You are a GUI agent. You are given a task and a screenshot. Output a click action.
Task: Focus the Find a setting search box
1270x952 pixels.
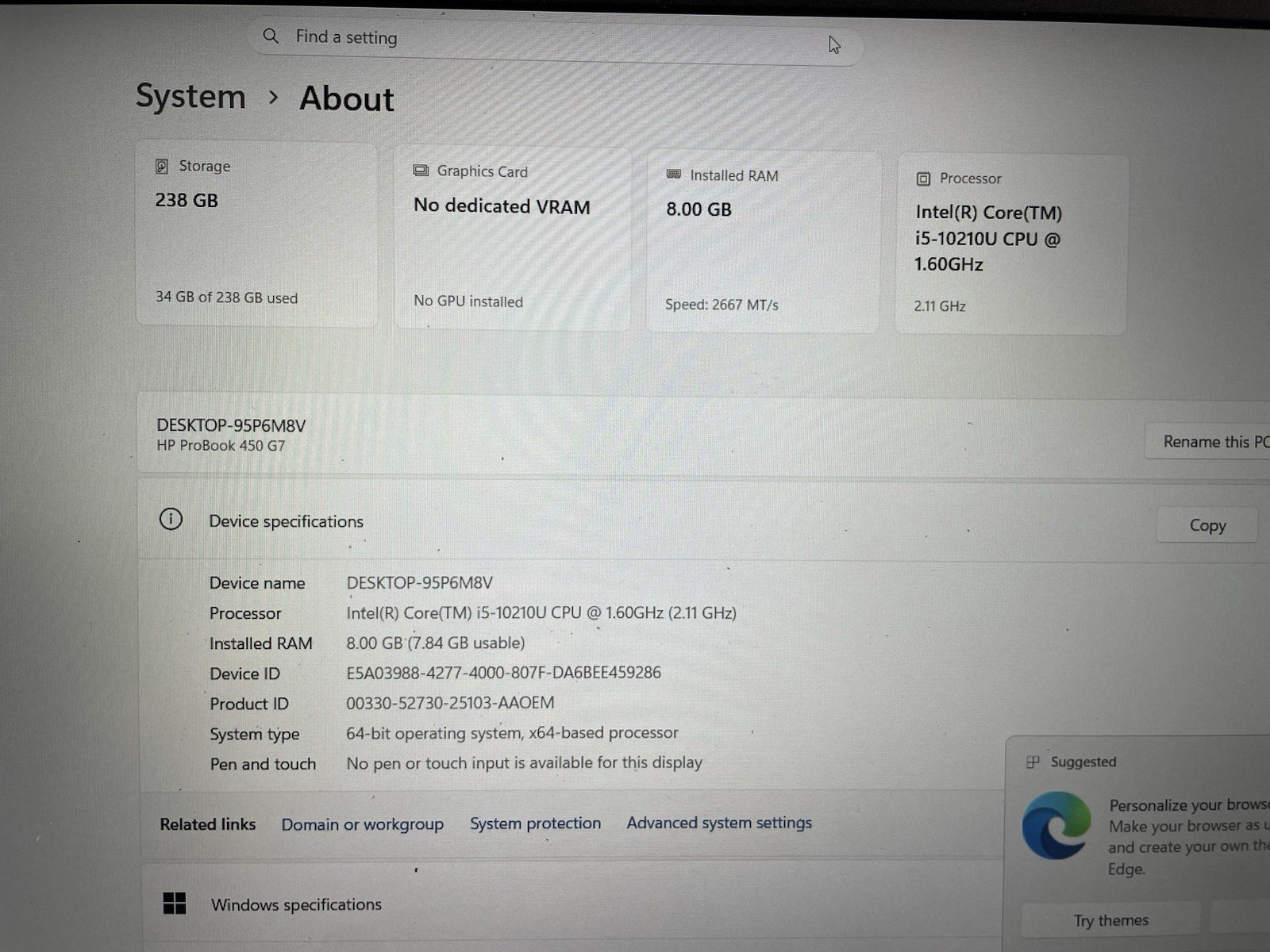click(554, 40)
